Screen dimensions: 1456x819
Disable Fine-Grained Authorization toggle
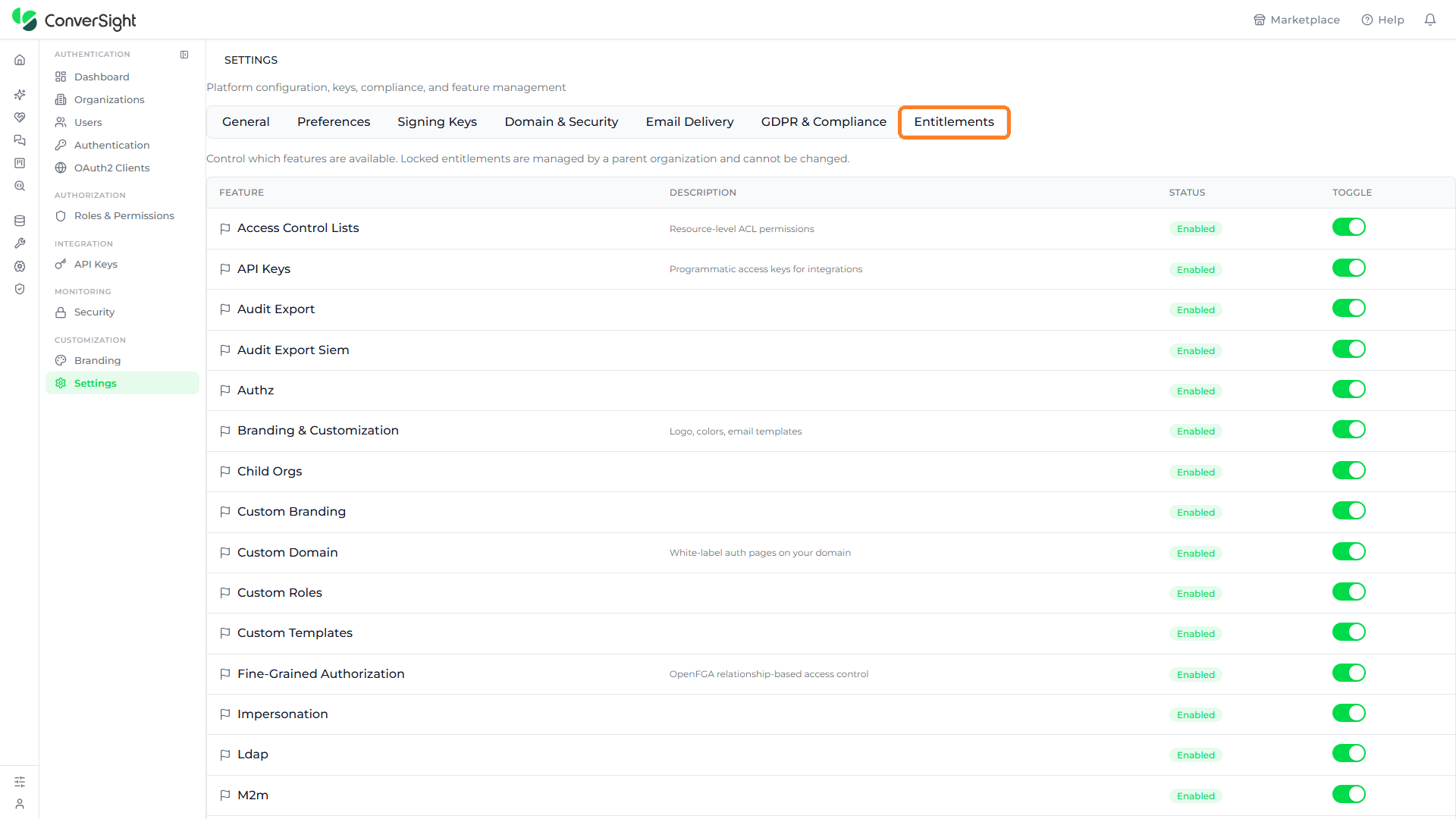click(x=1349, y=673)
